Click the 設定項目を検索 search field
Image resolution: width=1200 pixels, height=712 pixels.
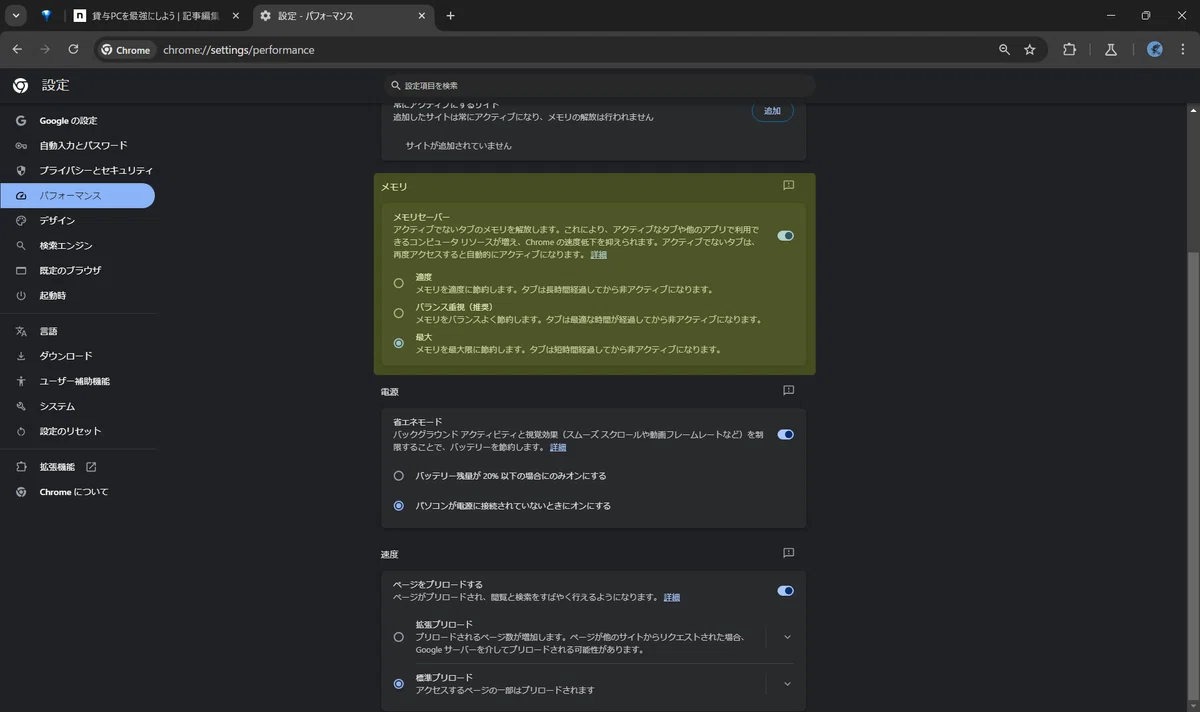coord(600,86)
